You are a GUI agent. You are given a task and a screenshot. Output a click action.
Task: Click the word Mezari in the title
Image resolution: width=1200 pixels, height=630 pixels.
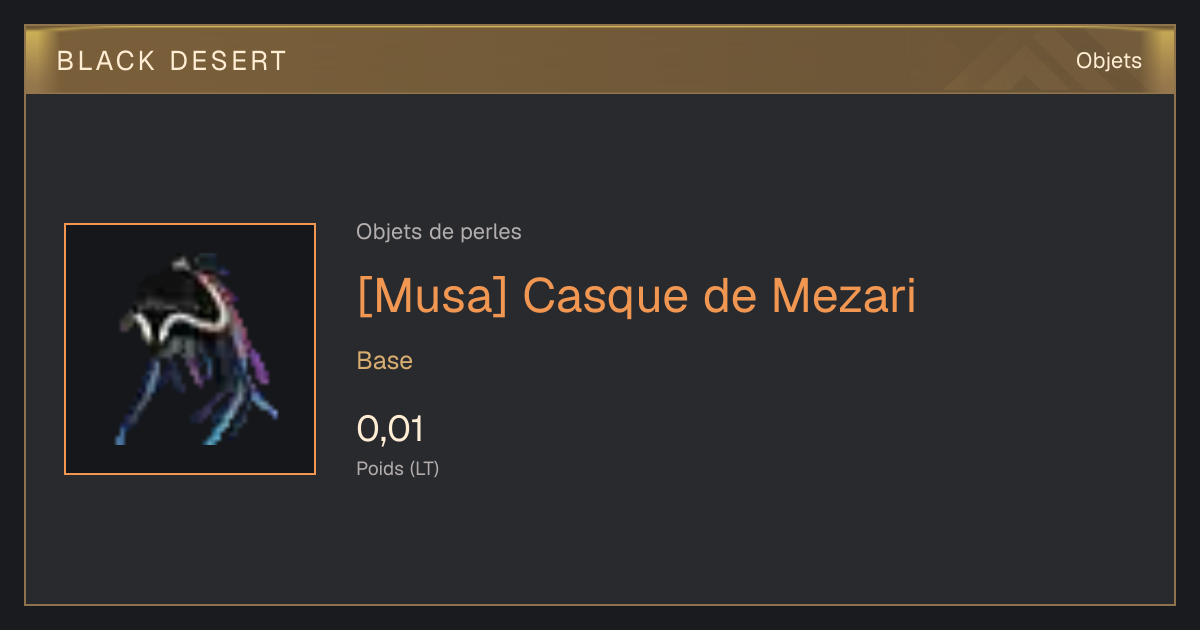(x=843, y=295)
